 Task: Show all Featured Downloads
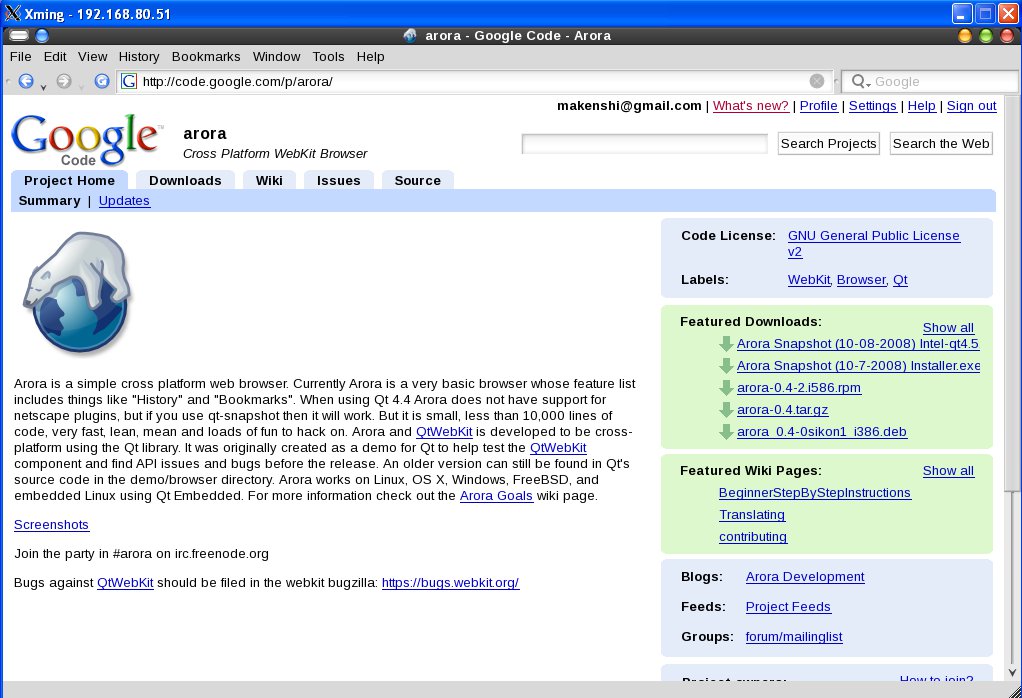pyautogui.click(x=948, y=328)
